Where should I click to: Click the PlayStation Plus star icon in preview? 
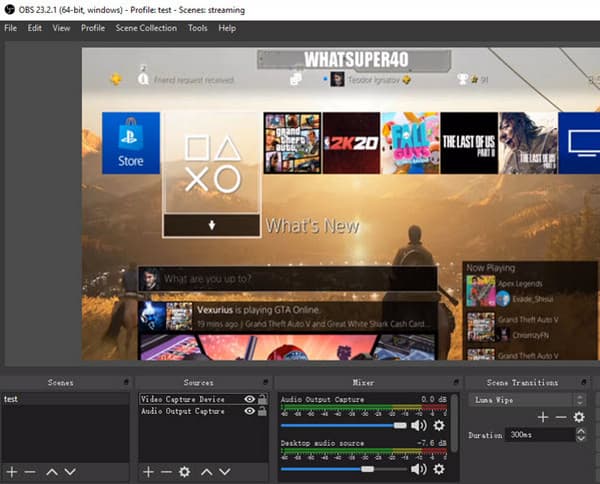click(116, 79)
